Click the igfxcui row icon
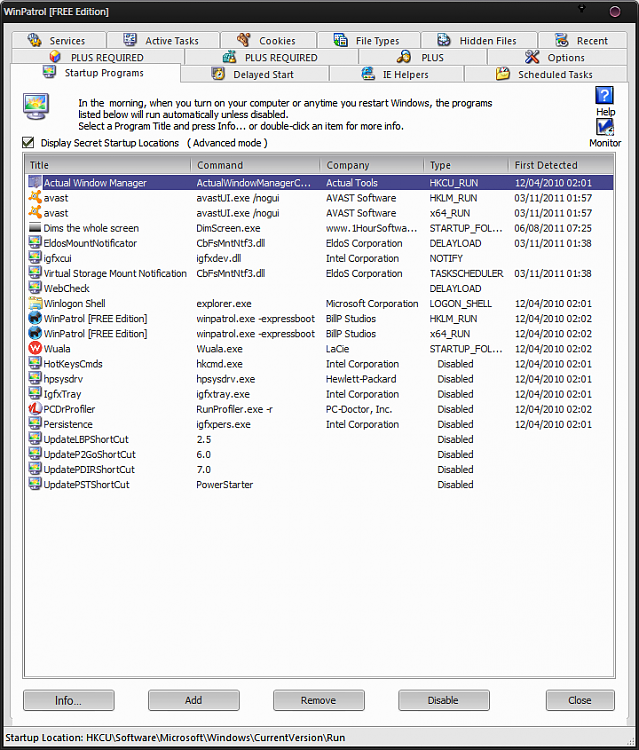 click(x=35, y=258)
